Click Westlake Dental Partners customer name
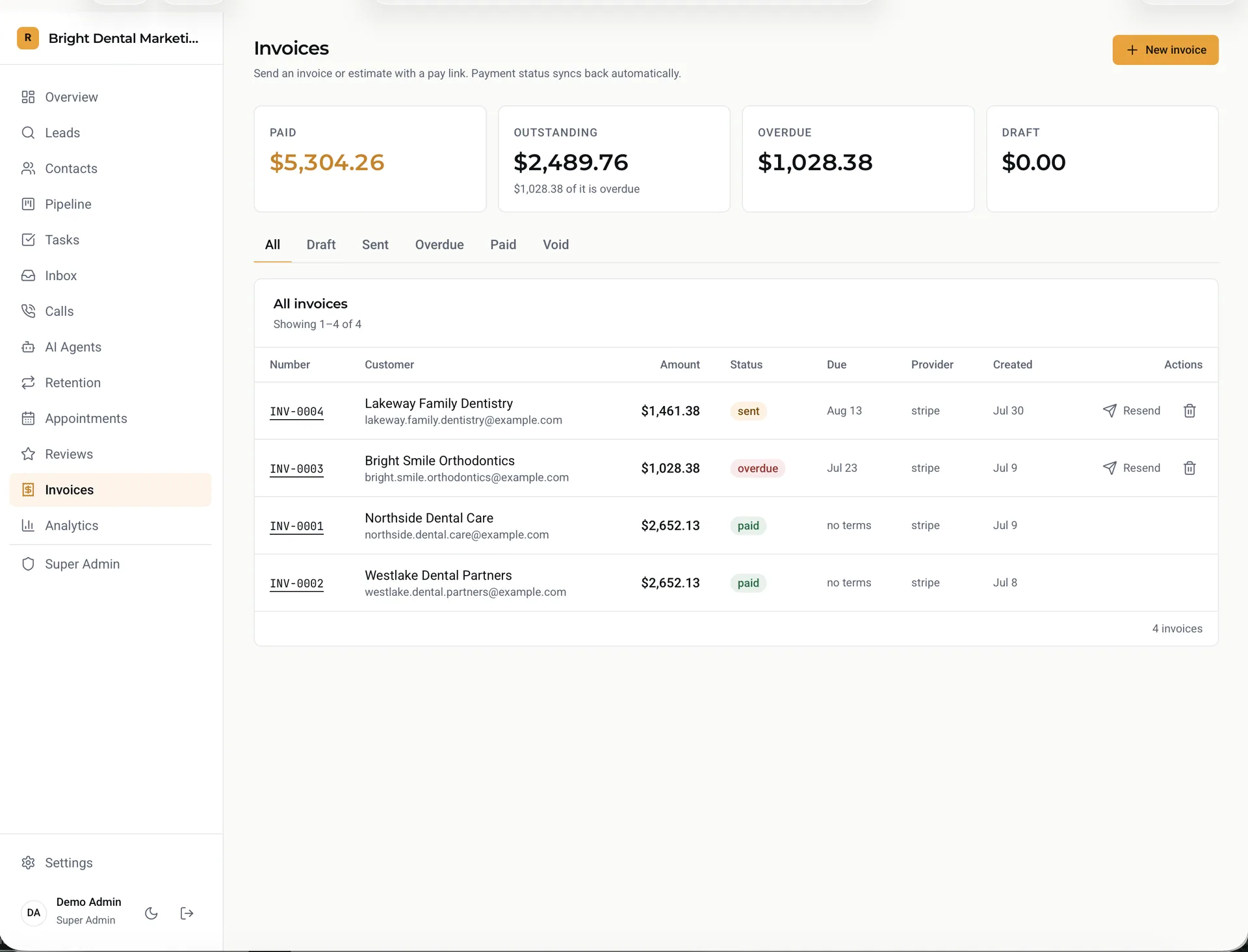Image resolution: width=1248 pixels, height=952 pixels. 438,575
